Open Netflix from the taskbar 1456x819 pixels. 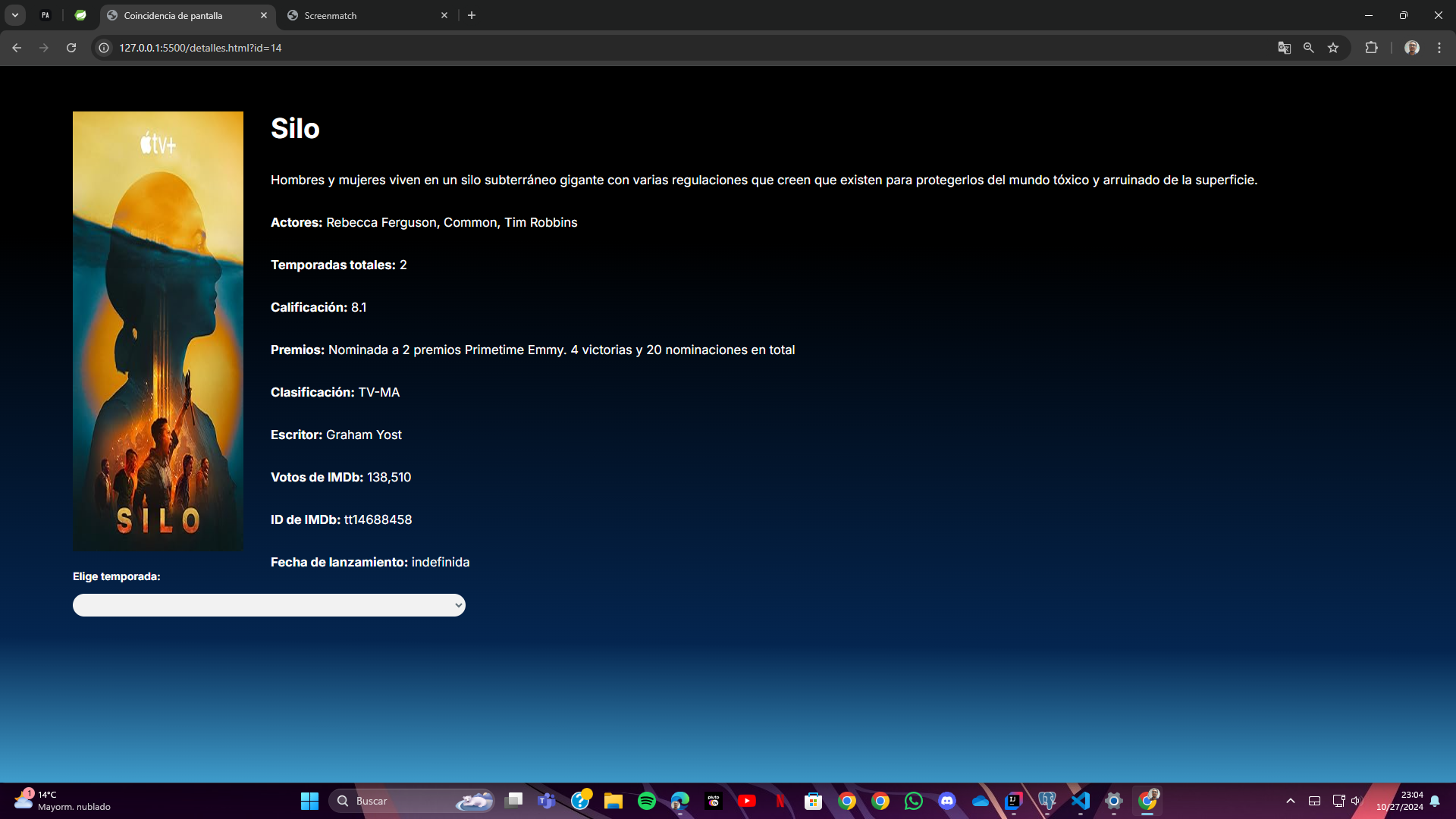coord(780,801)
